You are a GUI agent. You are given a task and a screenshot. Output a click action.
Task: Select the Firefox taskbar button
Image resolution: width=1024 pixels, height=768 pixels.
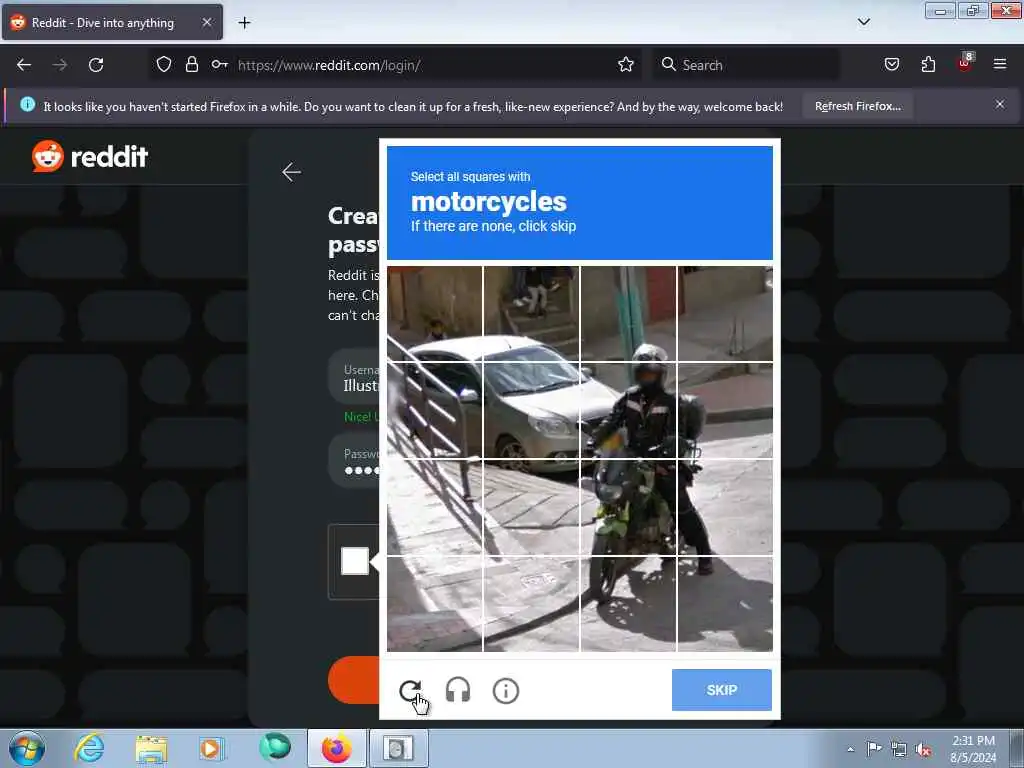336,748
